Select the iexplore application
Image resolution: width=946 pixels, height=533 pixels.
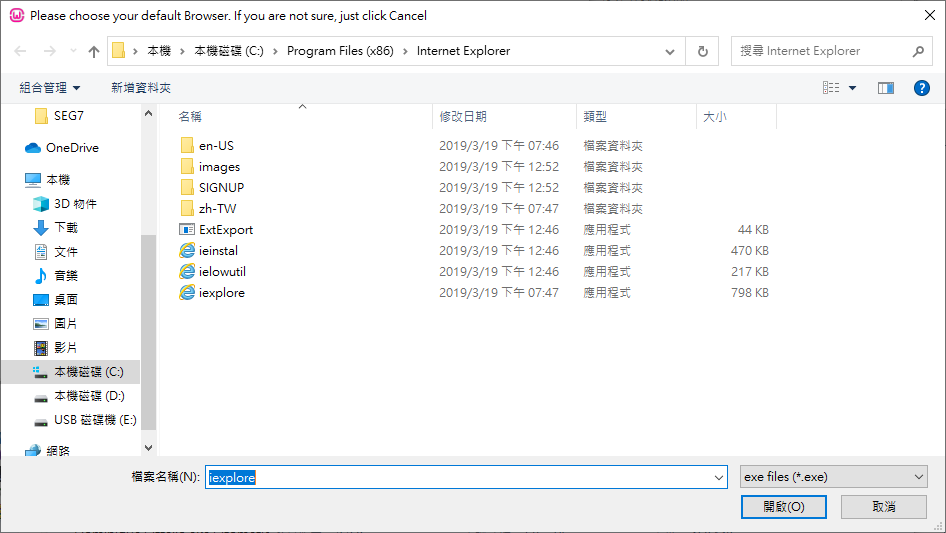[212, 293]
